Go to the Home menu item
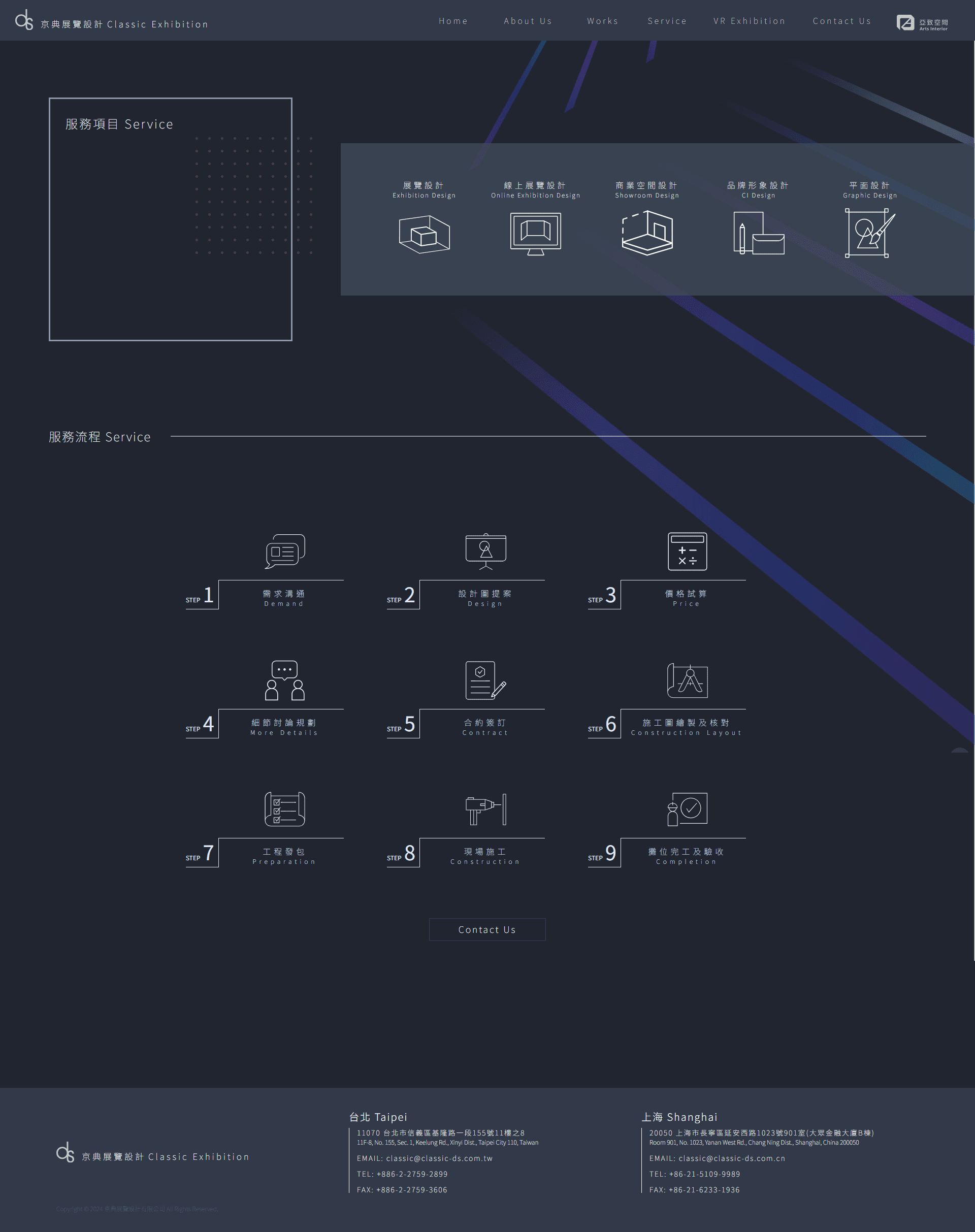This screenshot has width=975, height=1232. [453, 21]
